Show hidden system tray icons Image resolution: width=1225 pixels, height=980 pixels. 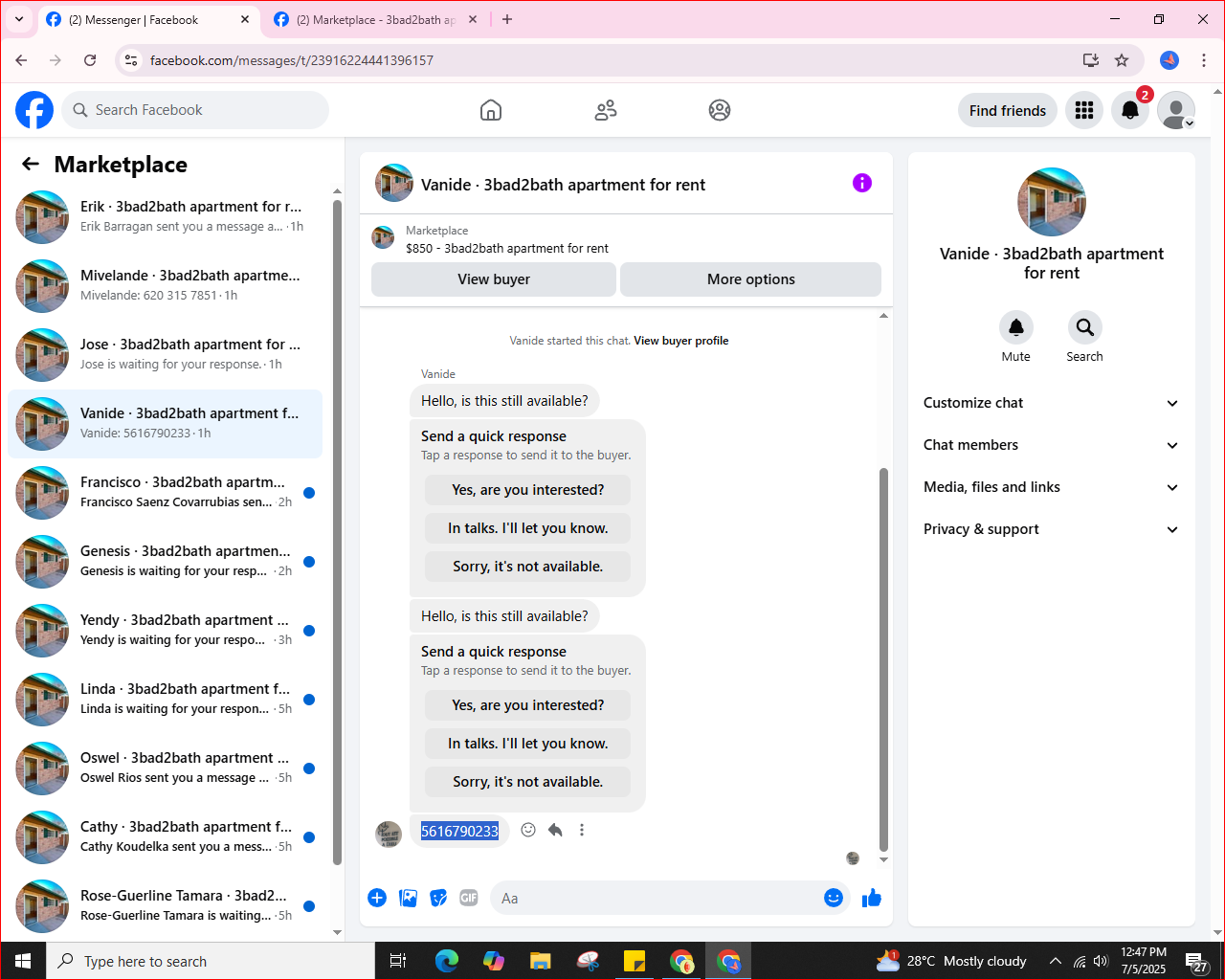(1055, 961)
